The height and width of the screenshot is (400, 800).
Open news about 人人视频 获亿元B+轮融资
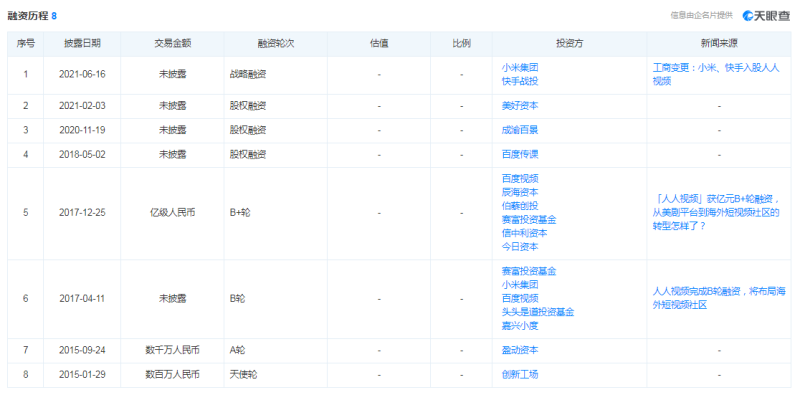pos(716,213)
